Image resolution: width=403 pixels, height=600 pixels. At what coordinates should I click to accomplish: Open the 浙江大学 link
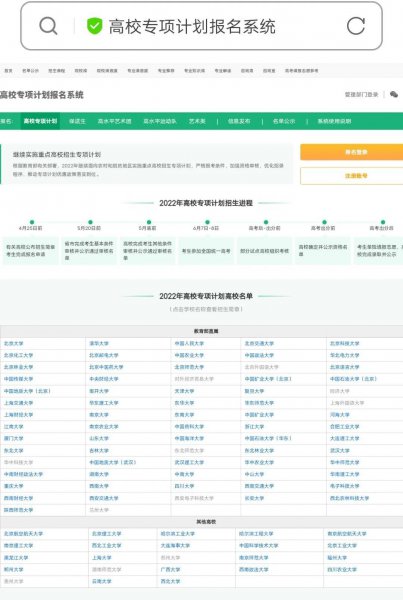pyautogui.click(x=255, y=426)
